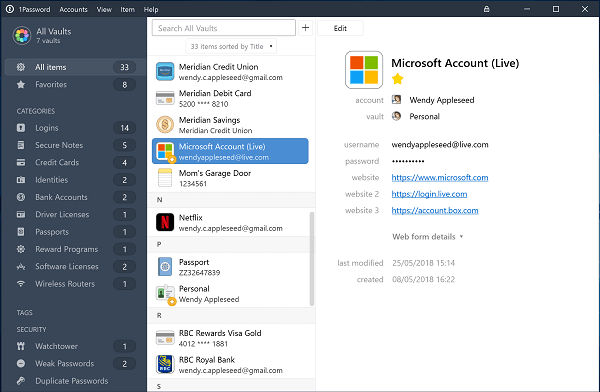Open the sort order dropdown for items

coord(231,46)
